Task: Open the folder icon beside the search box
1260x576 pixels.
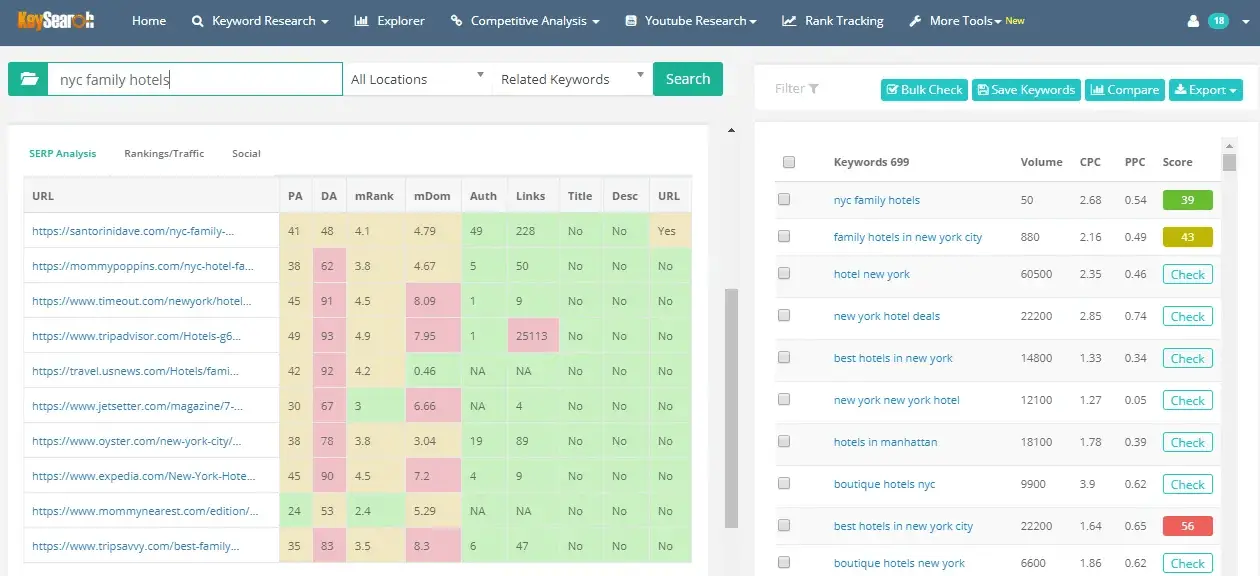Action: [28, 79]
